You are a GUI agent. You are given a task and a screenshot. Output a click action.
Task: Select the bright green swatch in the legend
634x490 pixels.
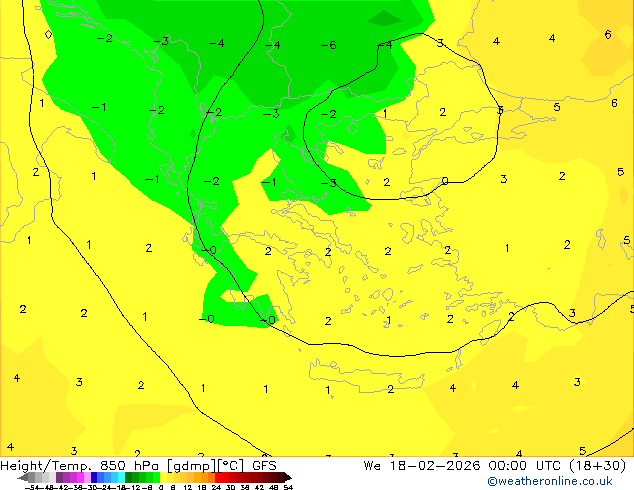click(156, 477)
